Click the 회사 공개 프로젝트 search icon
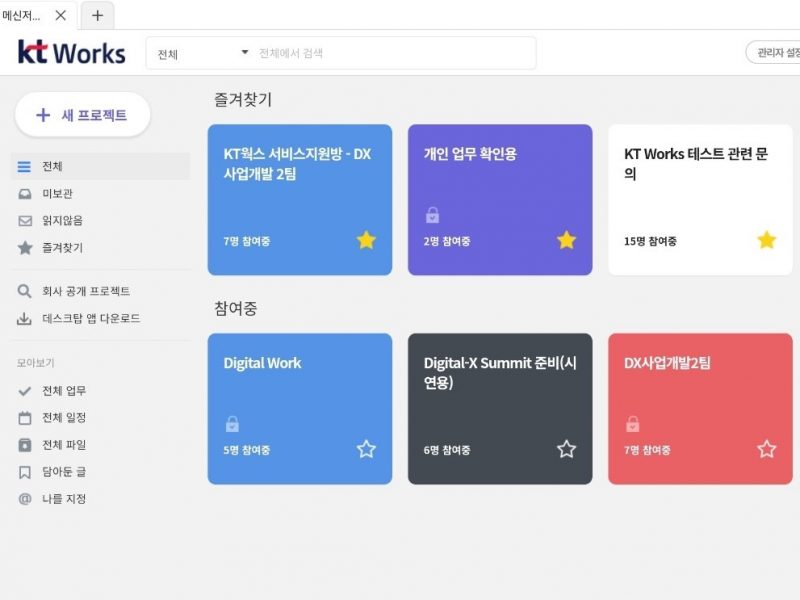Screen dimensions: 800x600 coord(24,291)
